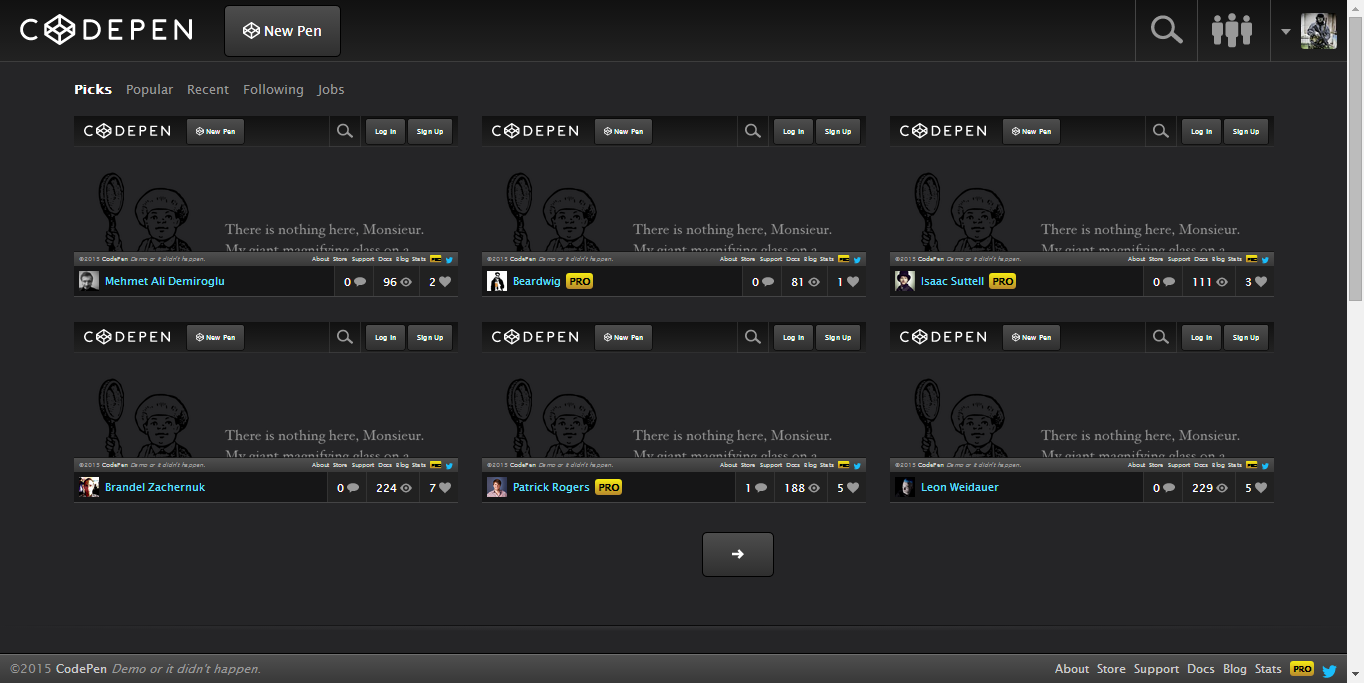1364x683 pixels.
Task: Click views eye icon on Beardwig's pen
Action: tap(814, 282)
